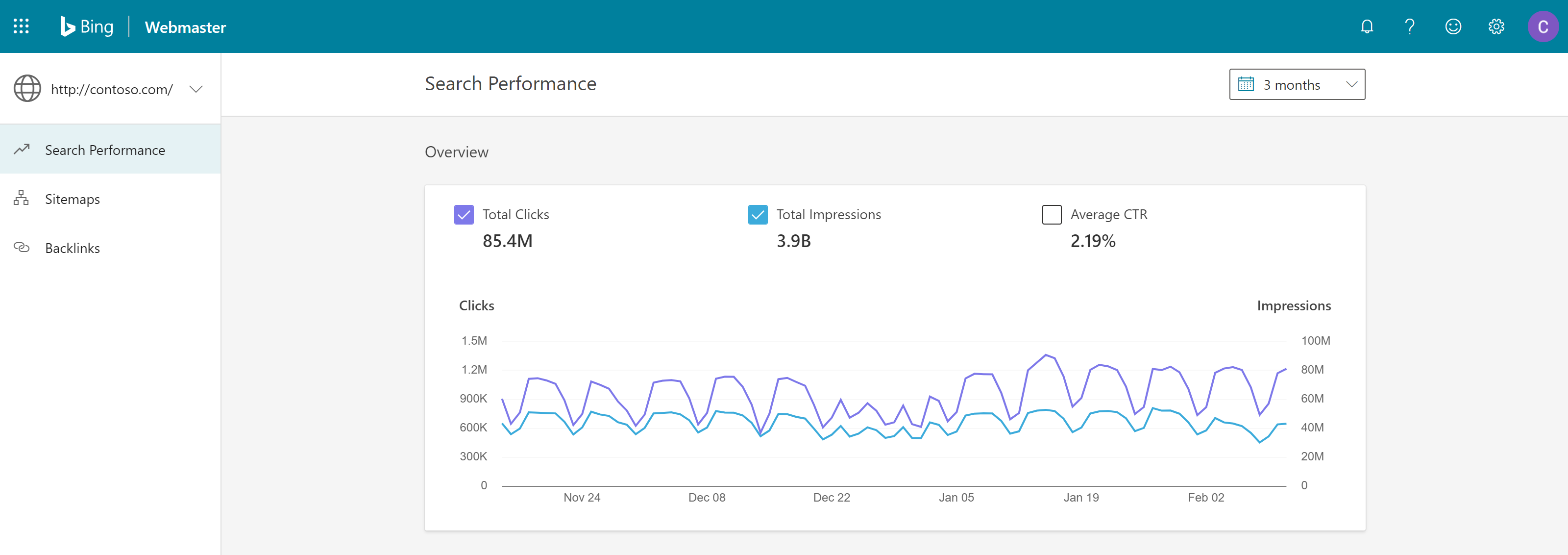Toggle the Total Impressions checkbox

click(757, 214)
